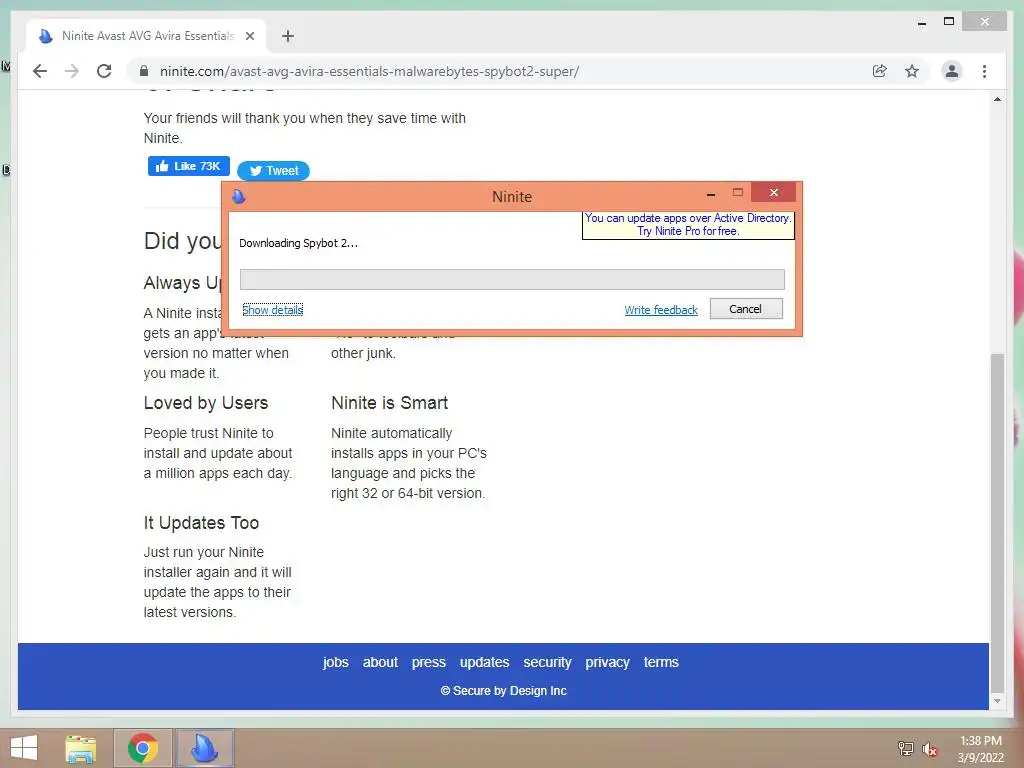This screenshot has height=768, width=1024.
Task: Select the Ninite Avast AVG Avira tab
Action: pos(147,36)
